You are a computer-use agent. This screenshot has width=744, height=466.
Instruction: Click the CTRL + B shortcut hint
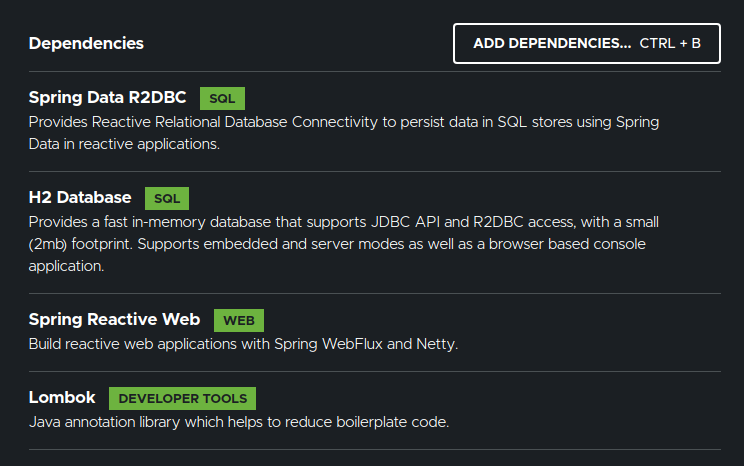point(670,44)
